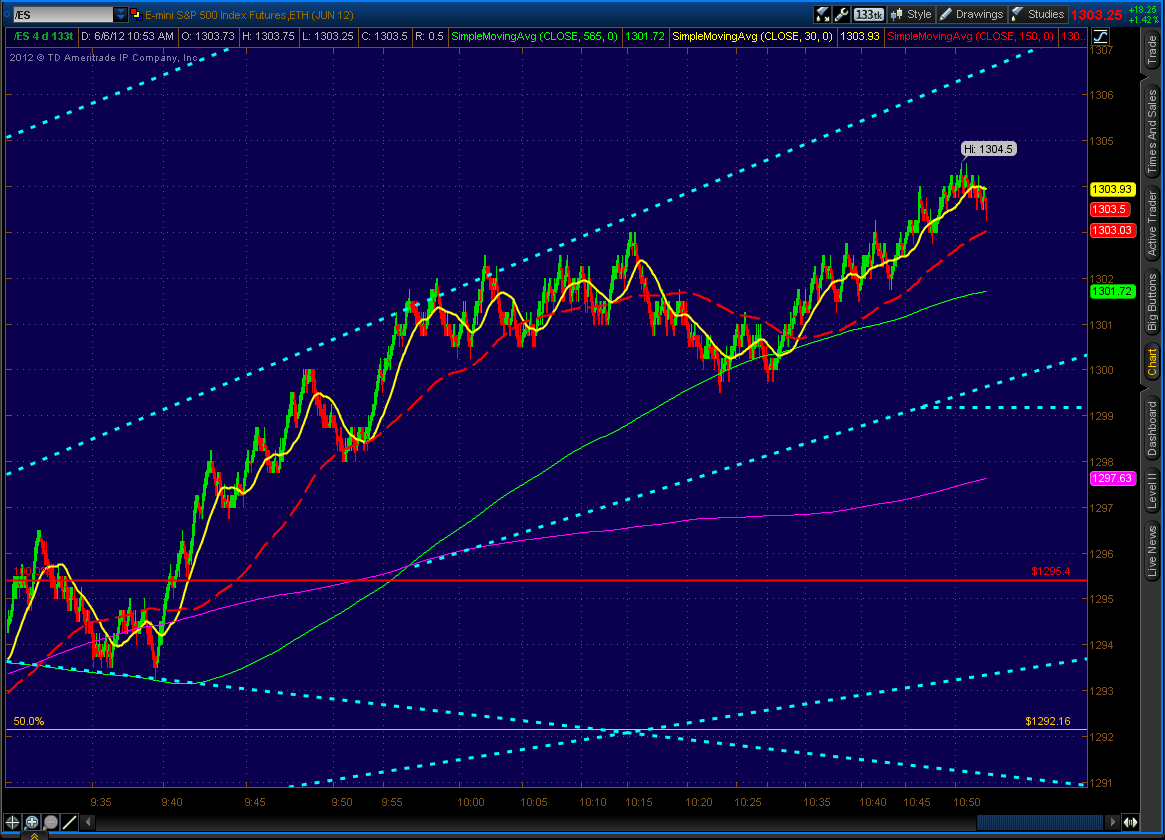Open the Times And Sales side tab
This screenshot has width=1165, height=840.
(1152, 131)
